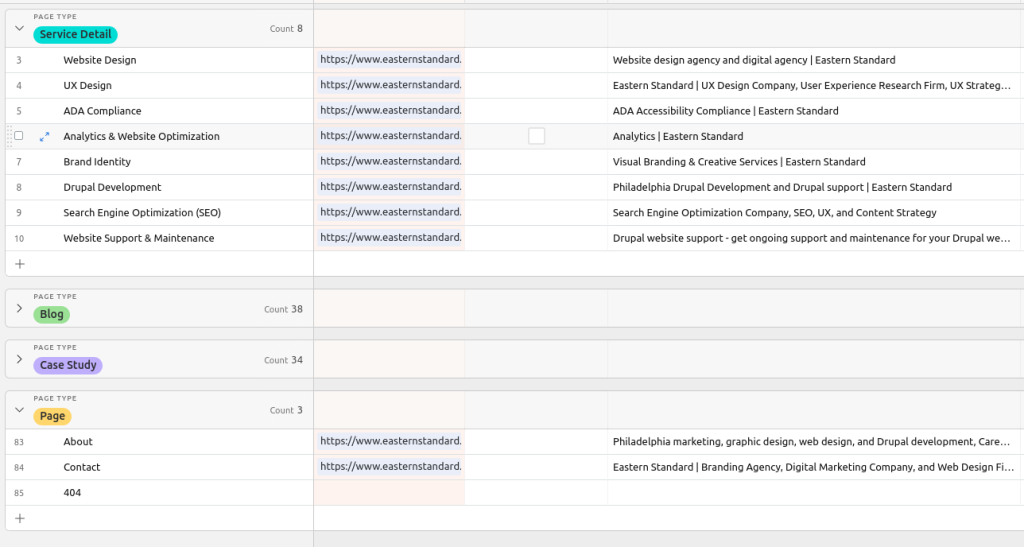Select 'Drupal website support - get ongoing support' title cell
This screenshot has width=1024, height=547.
pos(815,238)
